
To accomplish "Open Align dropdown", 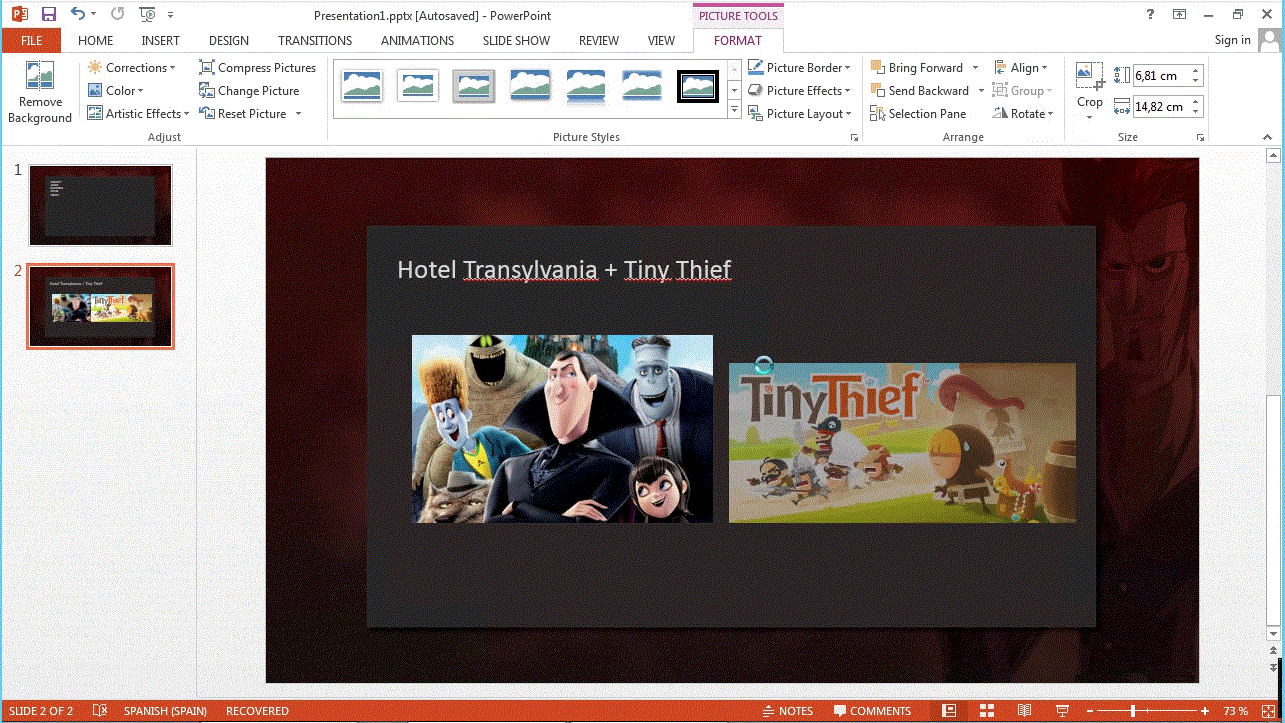I will point(1021,68).
